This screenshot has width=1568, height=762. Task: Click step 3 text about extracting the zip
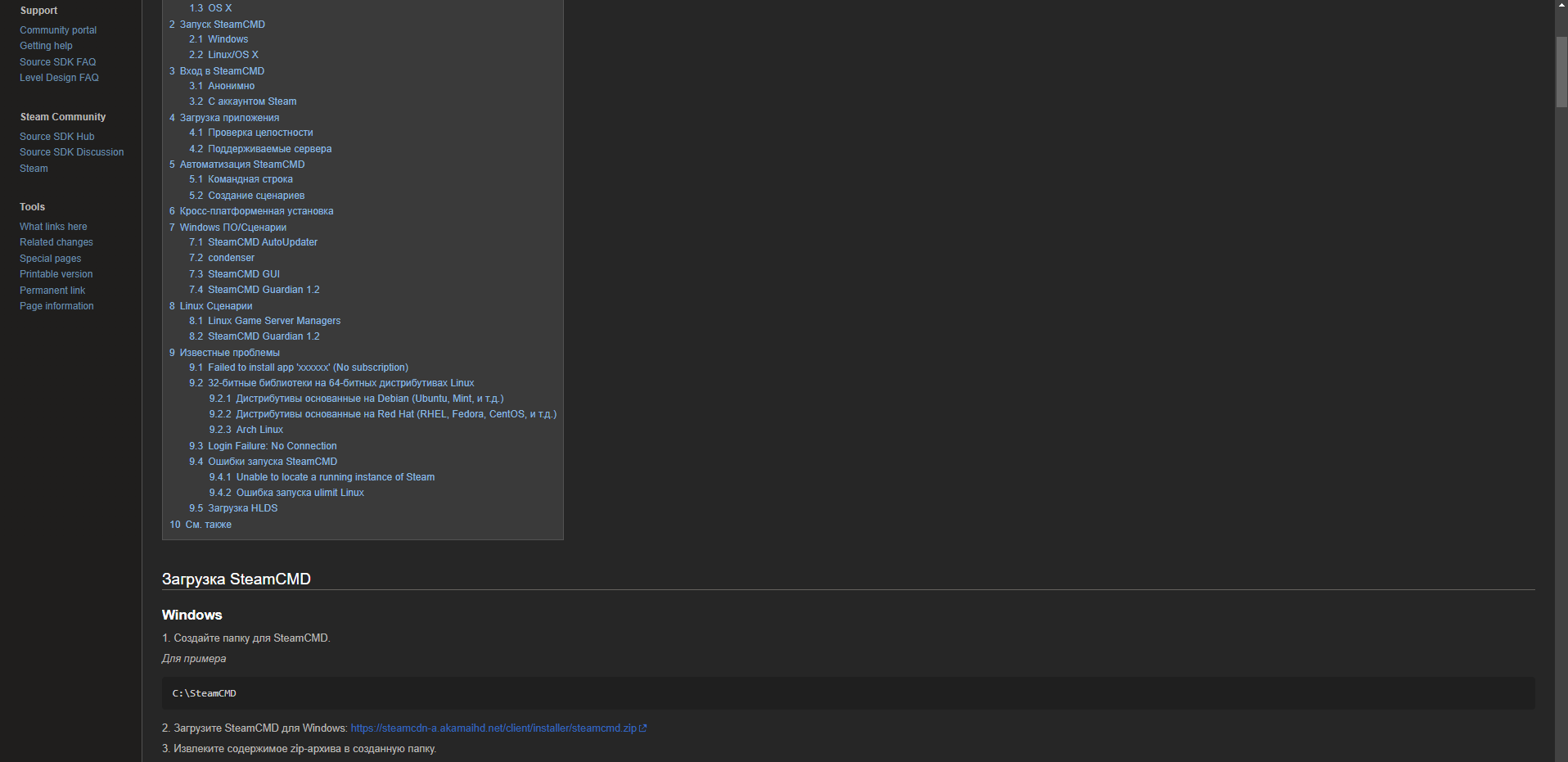300,749
